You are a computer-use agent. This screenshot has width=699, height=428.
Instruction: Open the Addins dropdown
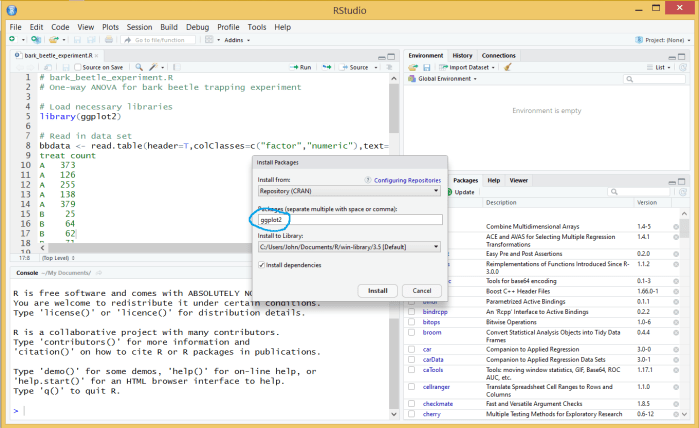pos(237,40)
